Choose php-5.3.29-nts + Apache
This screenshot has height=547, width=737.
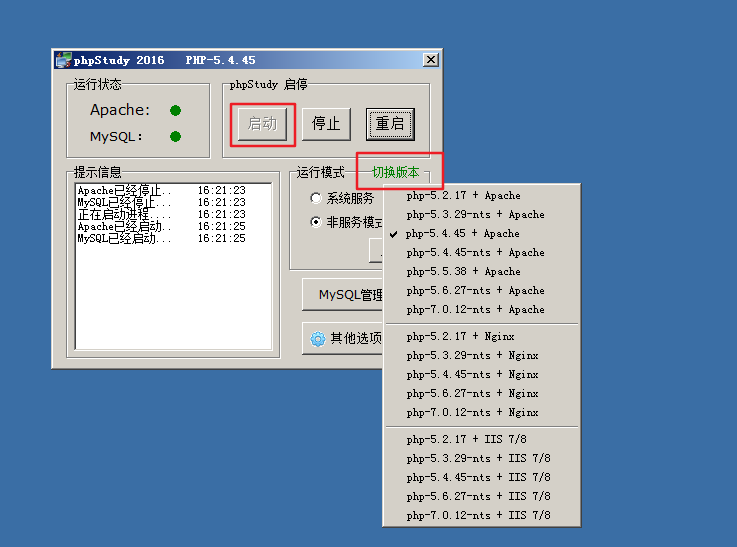[x=482, y=214]
